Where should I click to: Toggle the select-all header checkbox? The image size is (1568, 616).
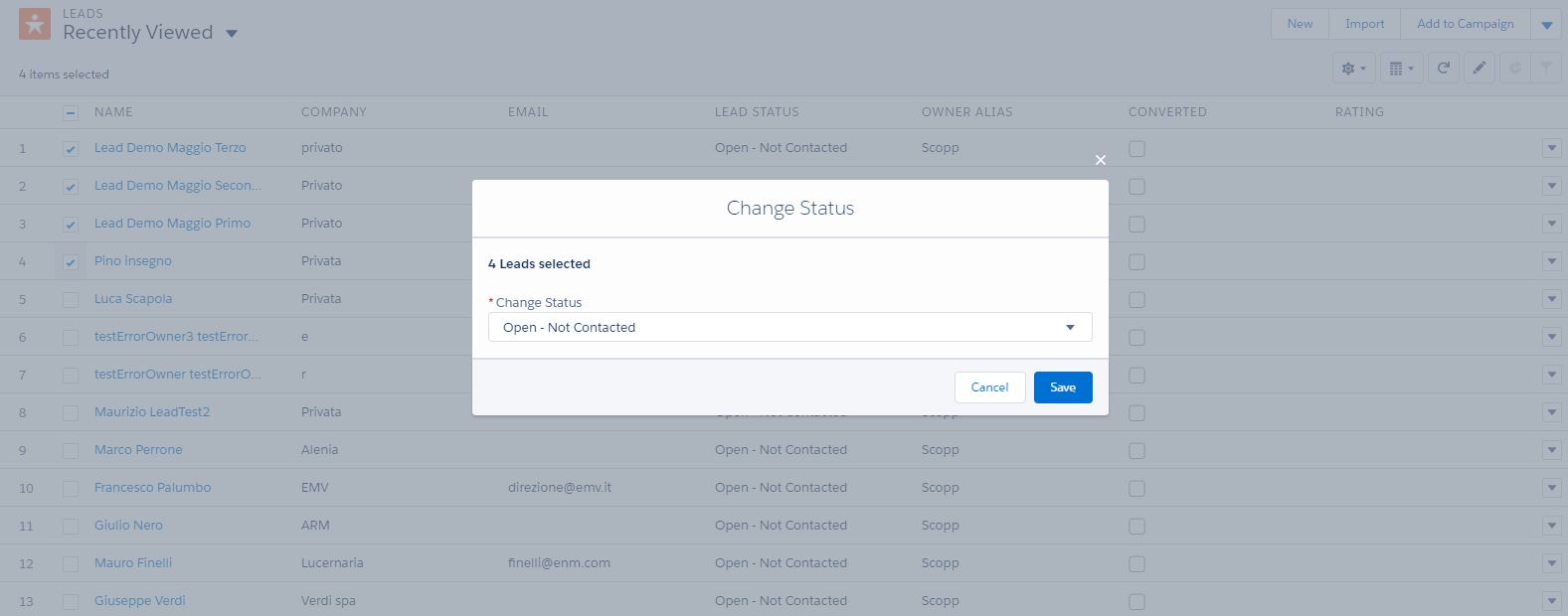point(71,113)
